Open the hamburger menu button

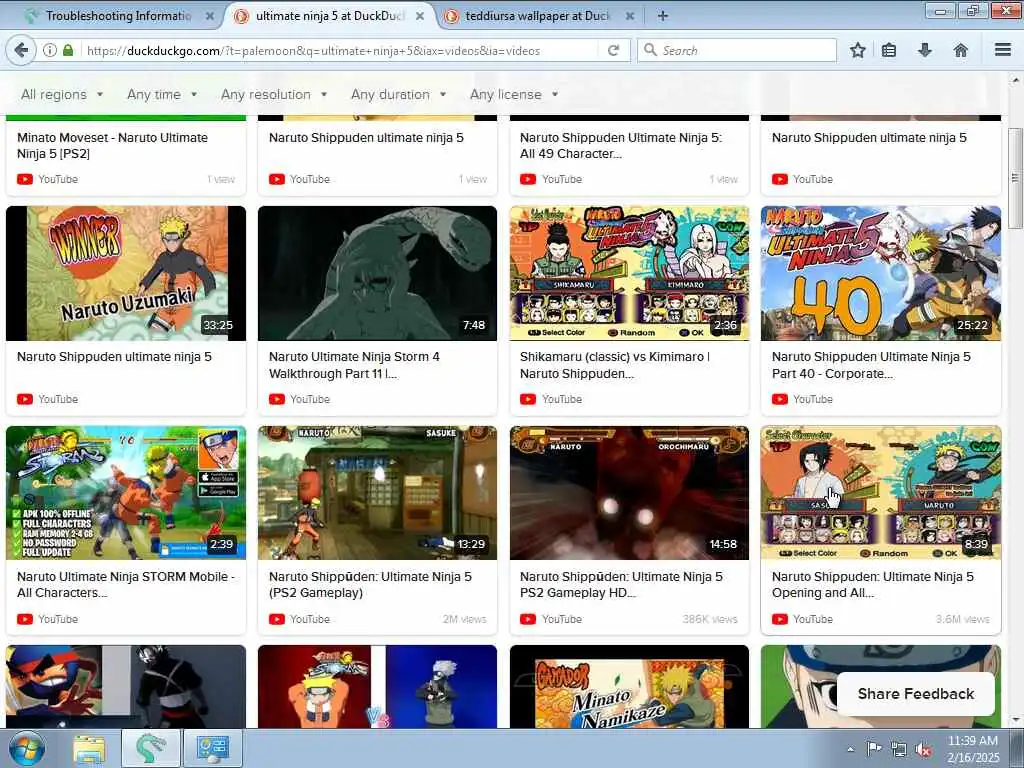click(x=1003, y=50)
